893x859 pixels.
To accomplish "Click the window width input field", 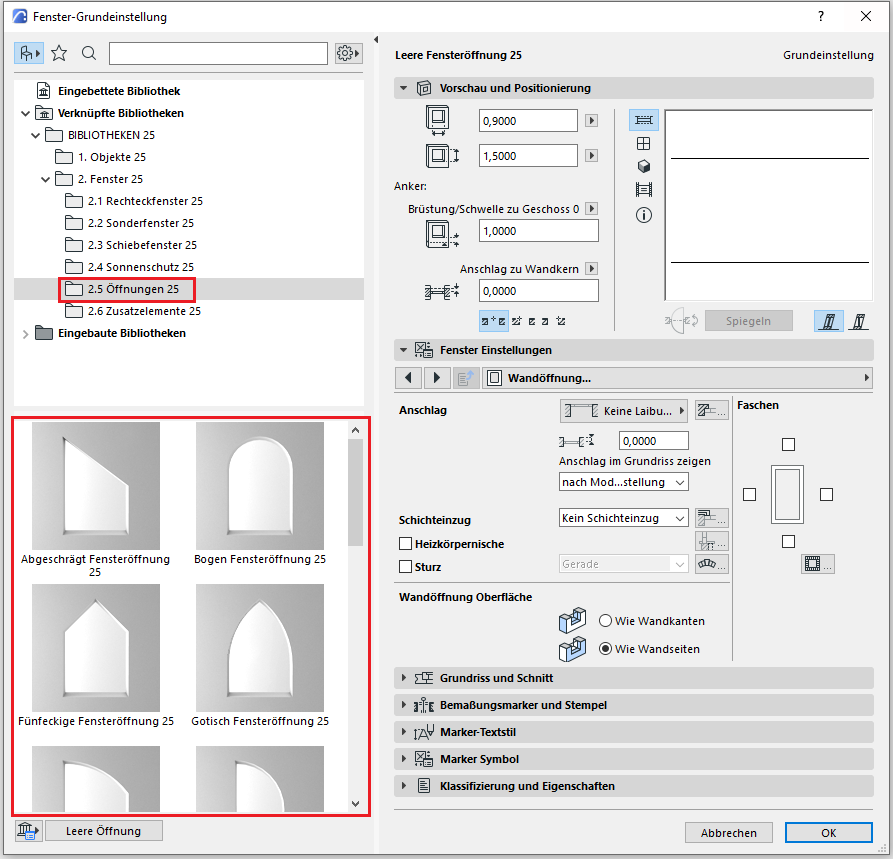I will click(528, 121).
